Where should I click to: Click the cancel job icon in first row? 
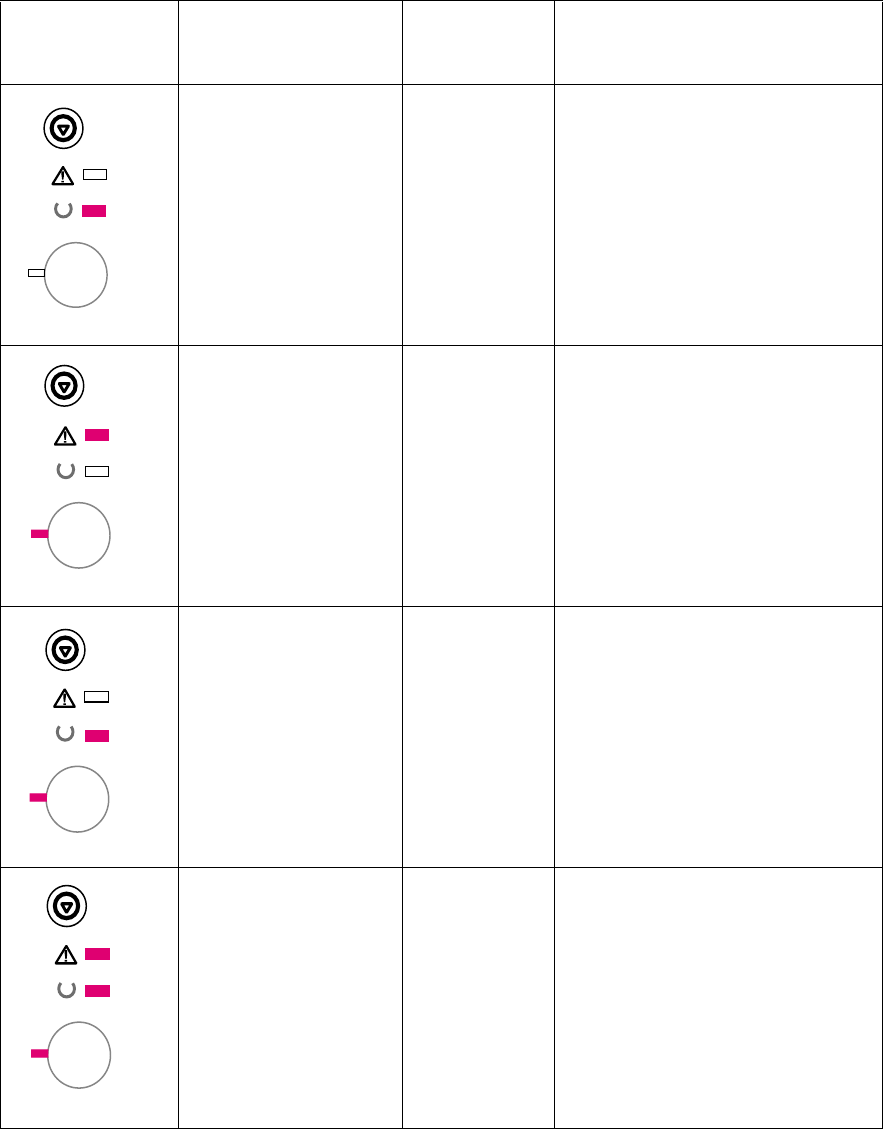(x=63, y=129)
